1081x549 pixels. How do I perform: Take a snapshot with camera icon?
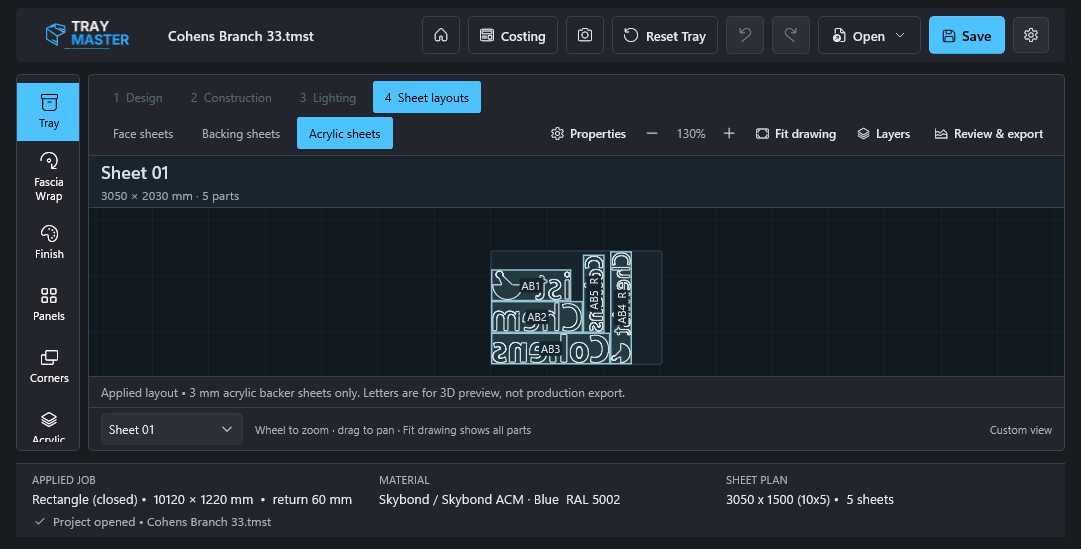click(585, 35)
